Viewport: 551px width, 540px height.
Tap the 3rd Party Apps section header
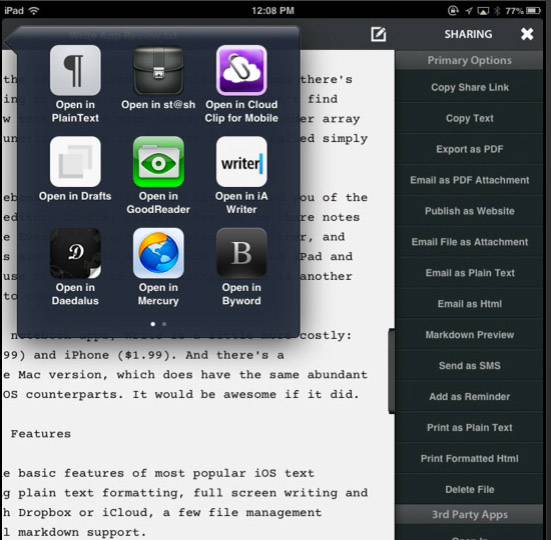coord(469,514)
